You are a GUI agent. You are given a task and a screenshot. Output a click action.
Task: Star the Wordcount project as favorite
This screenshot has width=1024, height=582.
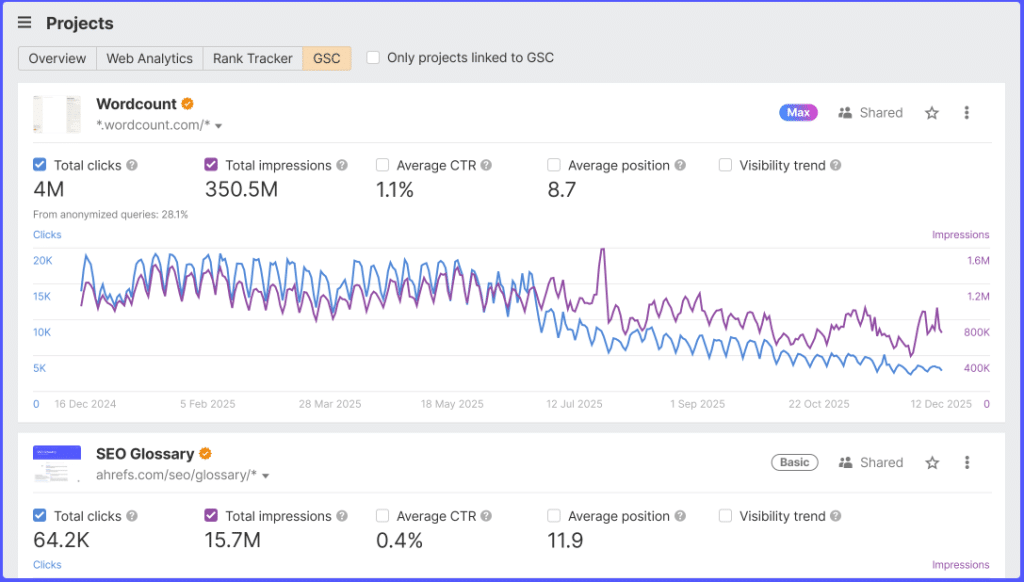(932, 113)
